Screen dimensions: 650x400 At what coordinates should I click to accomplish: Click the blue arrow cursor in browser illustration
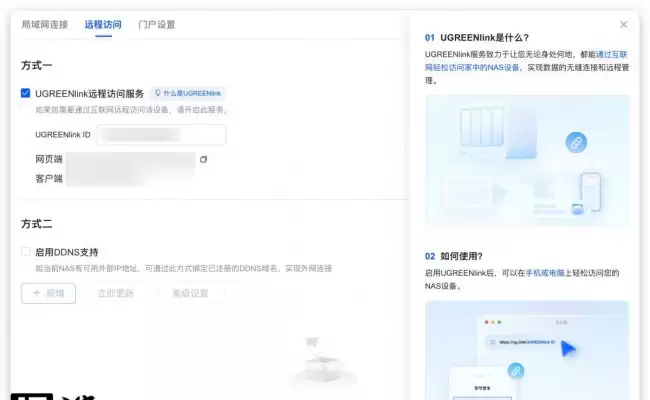[x=568, y=348]
